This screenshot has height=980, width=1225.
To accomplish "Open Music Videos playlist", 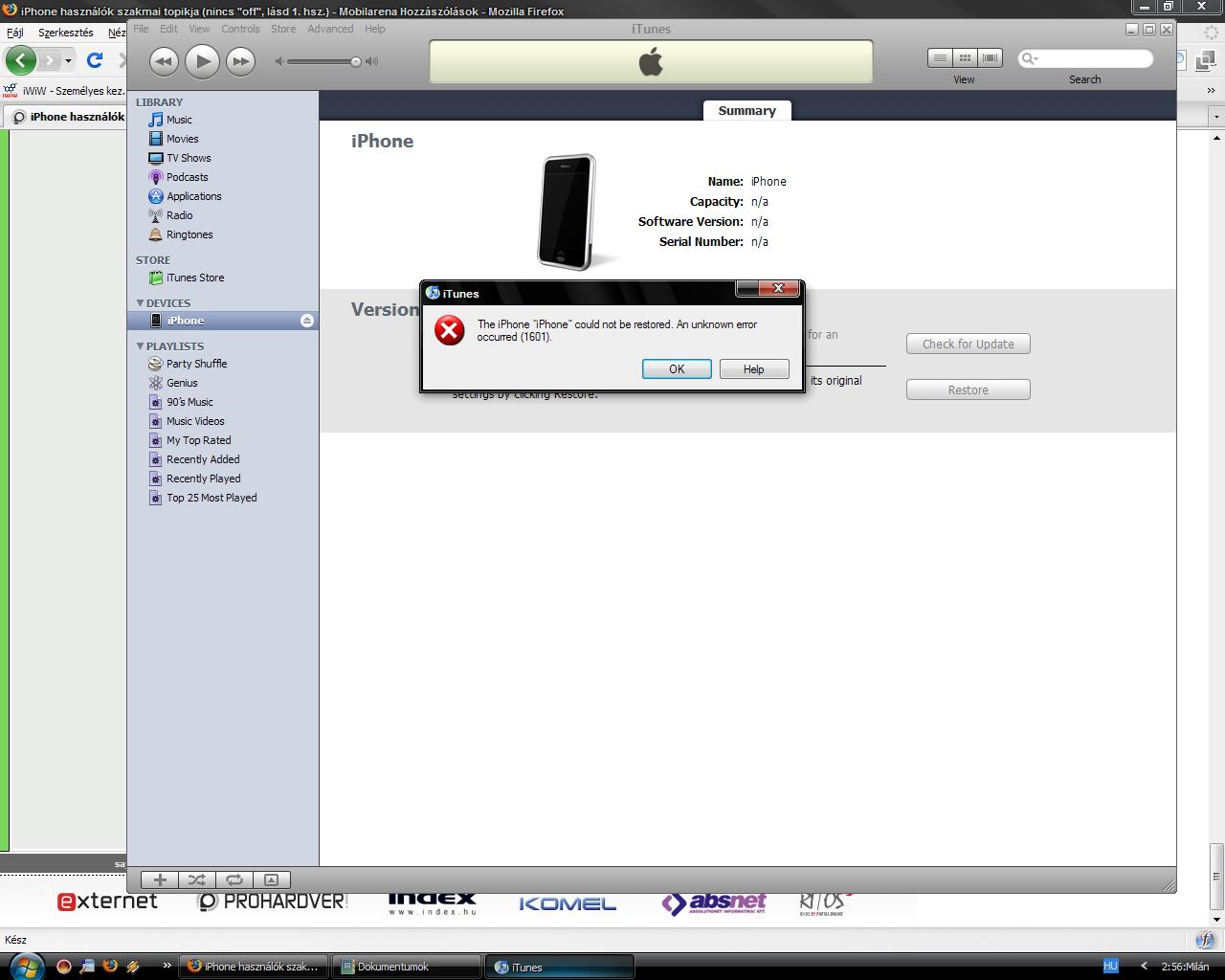I will (194, 421).
